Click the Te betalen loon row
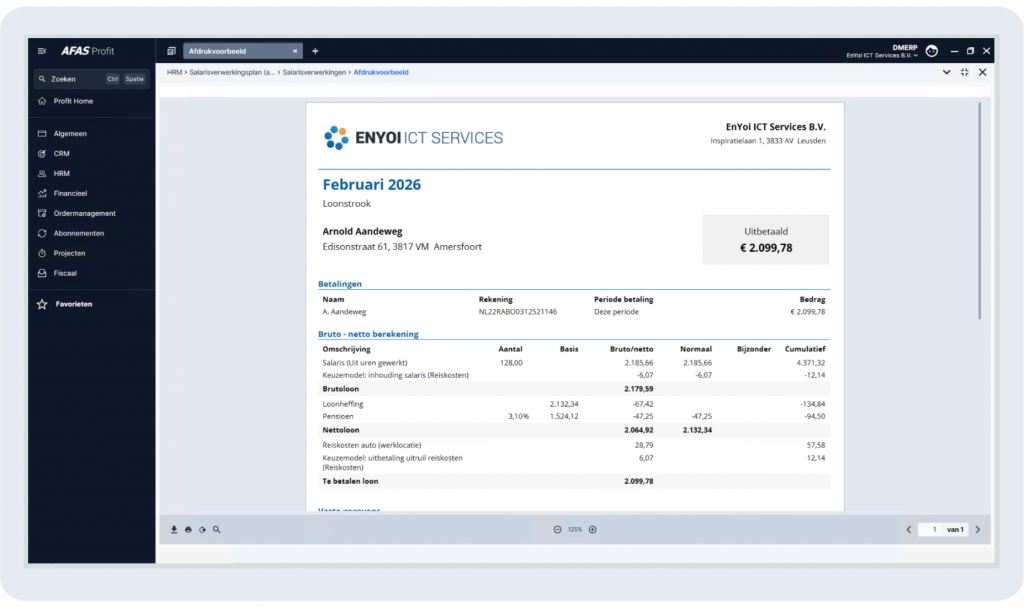1024x607 pixels. (574, 482)
